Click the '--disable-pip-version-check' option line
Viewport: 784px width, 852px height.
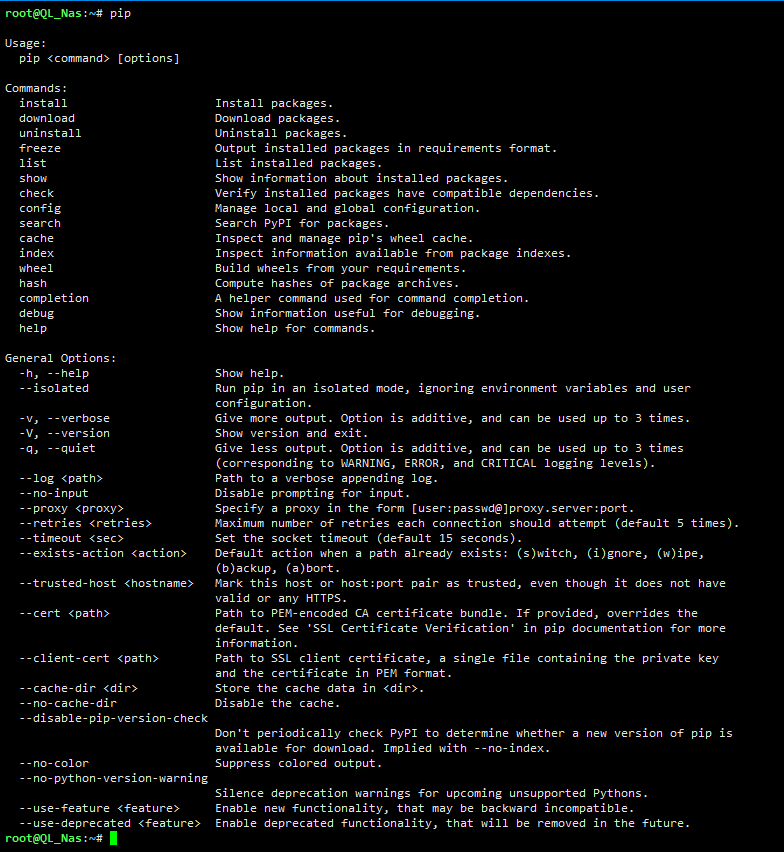113,718
